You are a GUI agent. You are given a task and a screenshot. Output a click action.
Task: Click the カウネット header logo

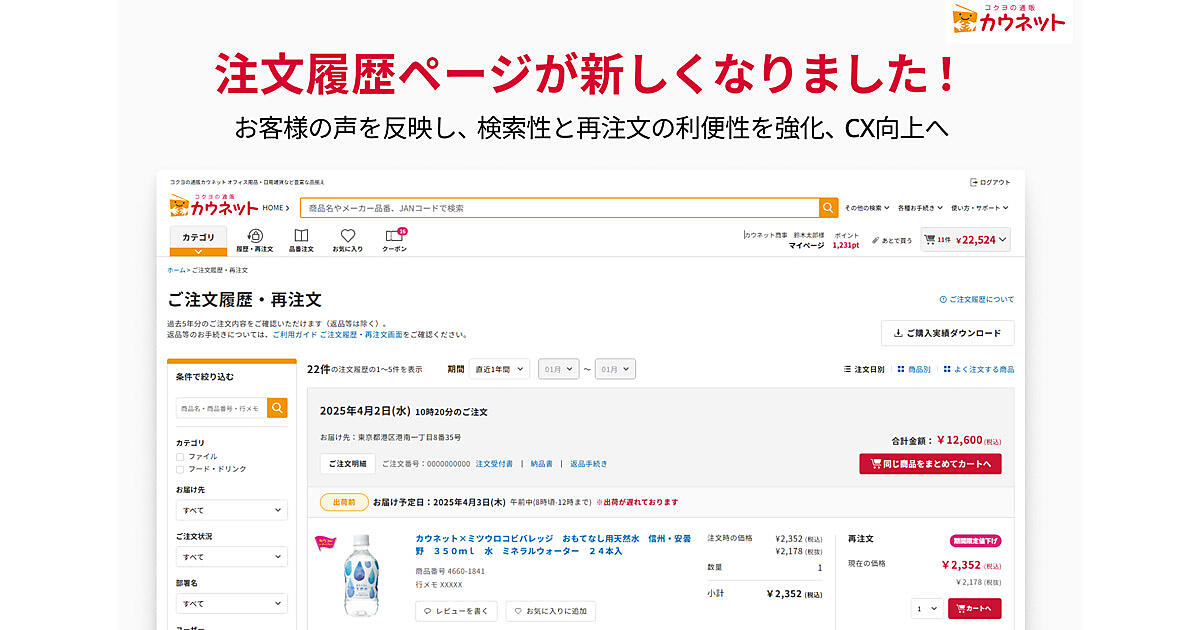click(x=214, y=207)
